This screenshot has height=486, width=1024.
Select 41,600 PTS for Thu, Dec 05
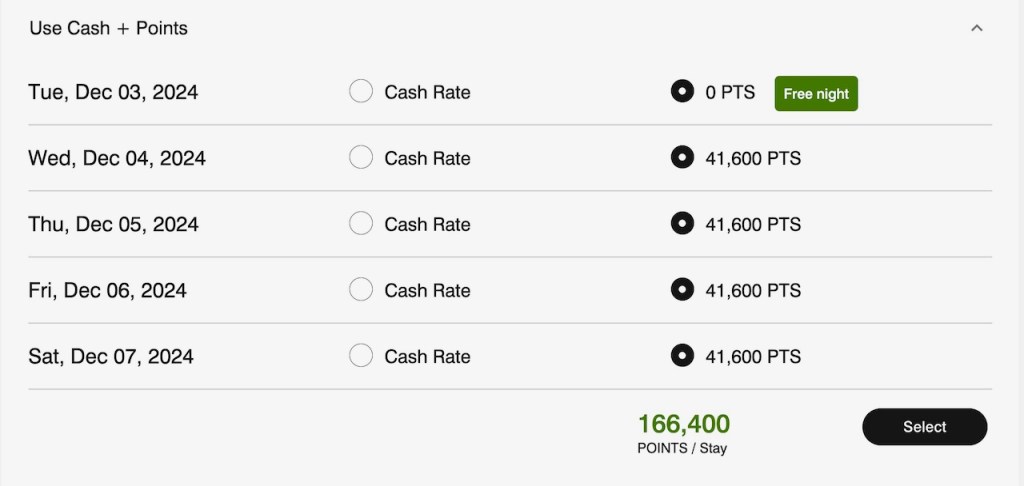coord(682,224)
